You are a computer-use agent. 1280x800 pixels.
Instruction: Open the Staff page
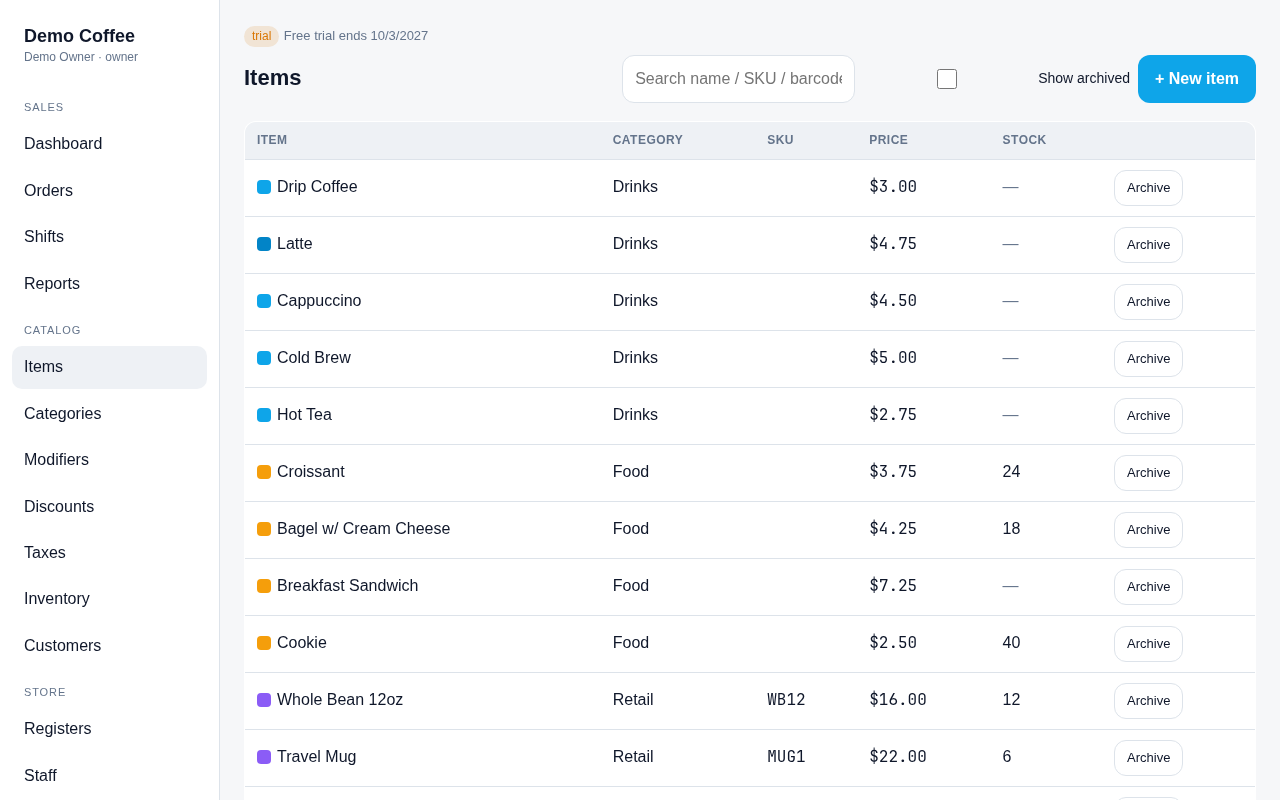(109, 776)
